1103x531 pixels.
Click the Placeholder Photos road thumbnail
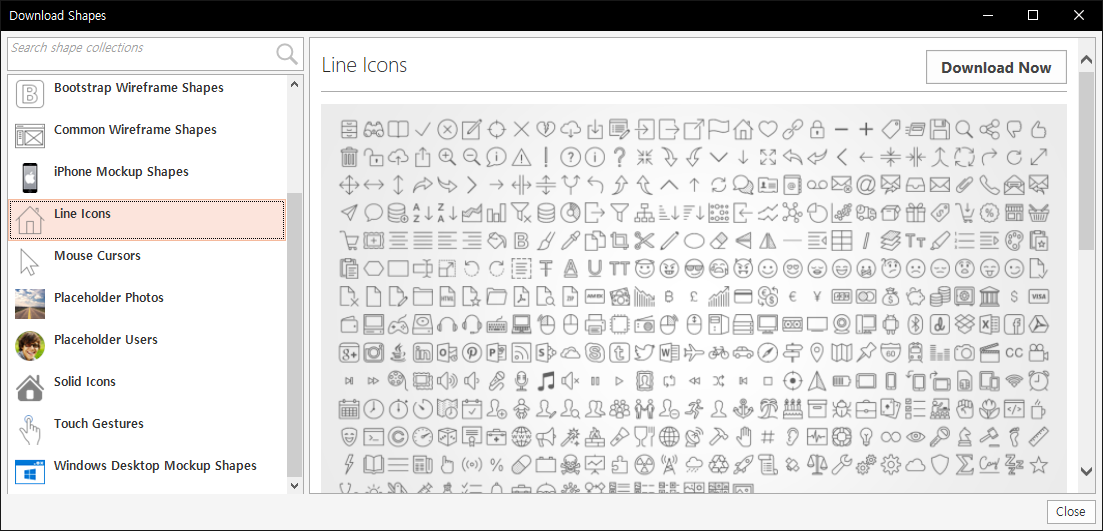(x=30, y=304)
